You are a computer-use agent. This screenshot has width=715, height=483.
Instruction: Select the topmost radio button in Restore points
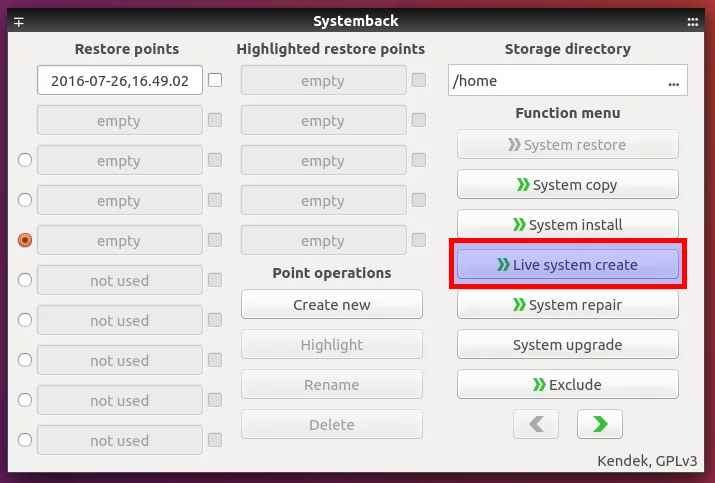click(25, 160)
